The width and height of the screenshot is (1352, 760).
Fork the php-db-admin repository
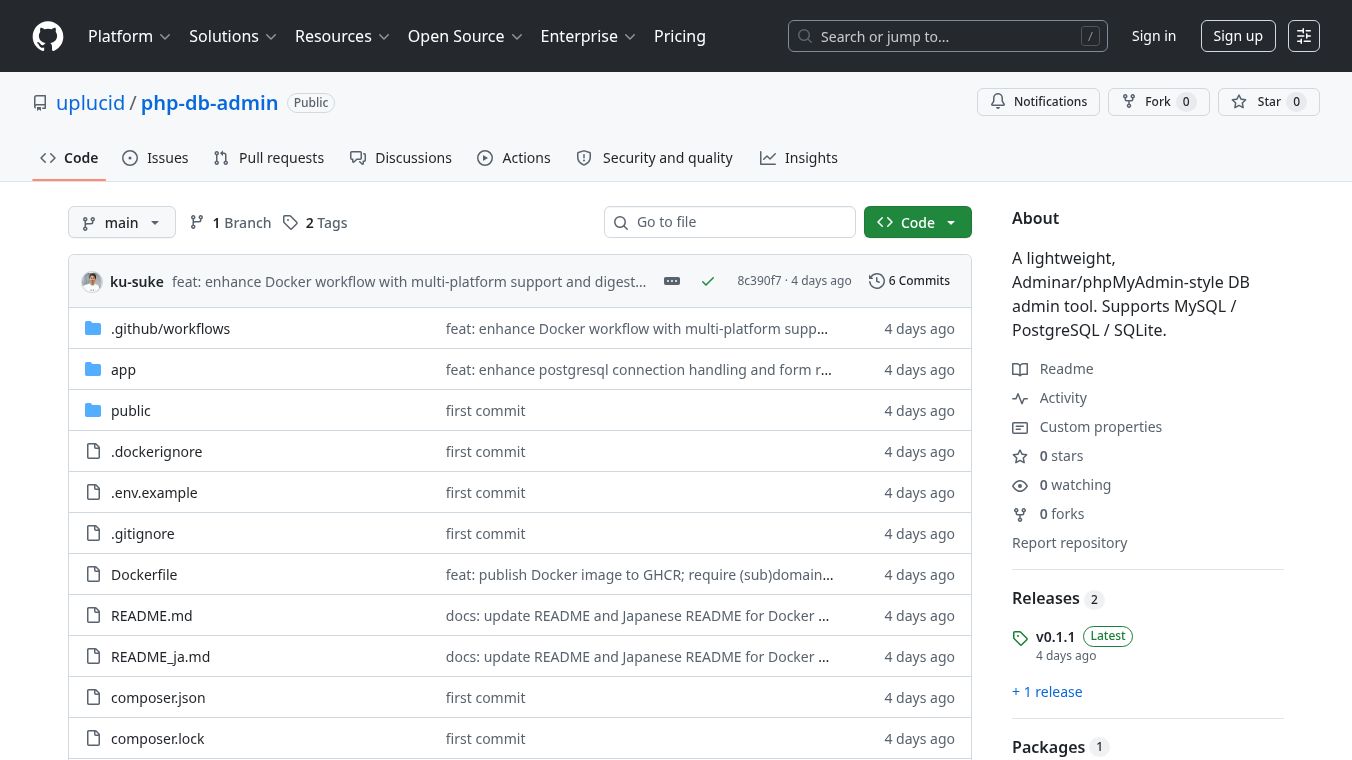(x=1159, y=102)
